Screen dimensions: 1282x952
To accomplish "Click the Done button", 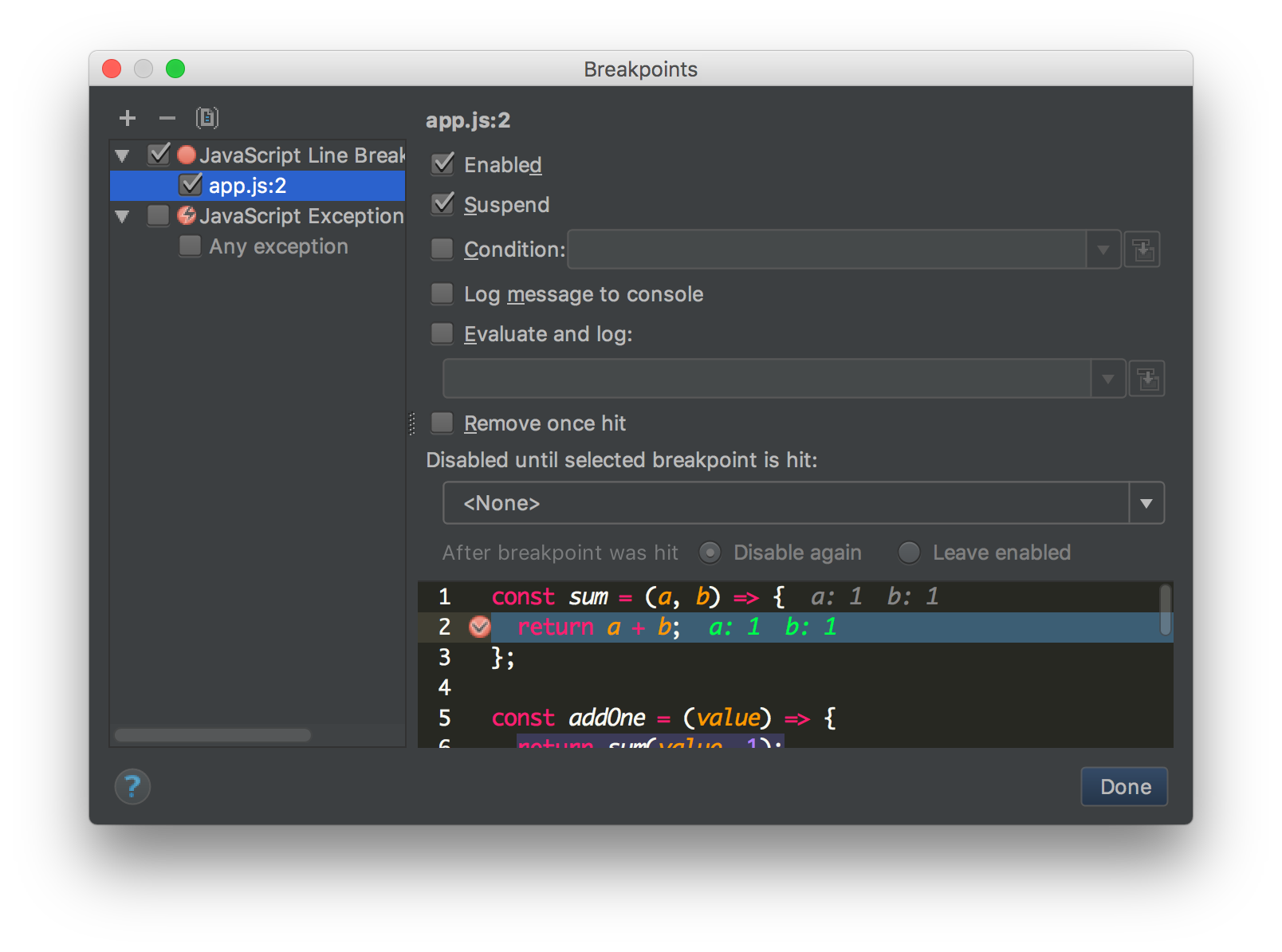I will [x=1124, y=787].
